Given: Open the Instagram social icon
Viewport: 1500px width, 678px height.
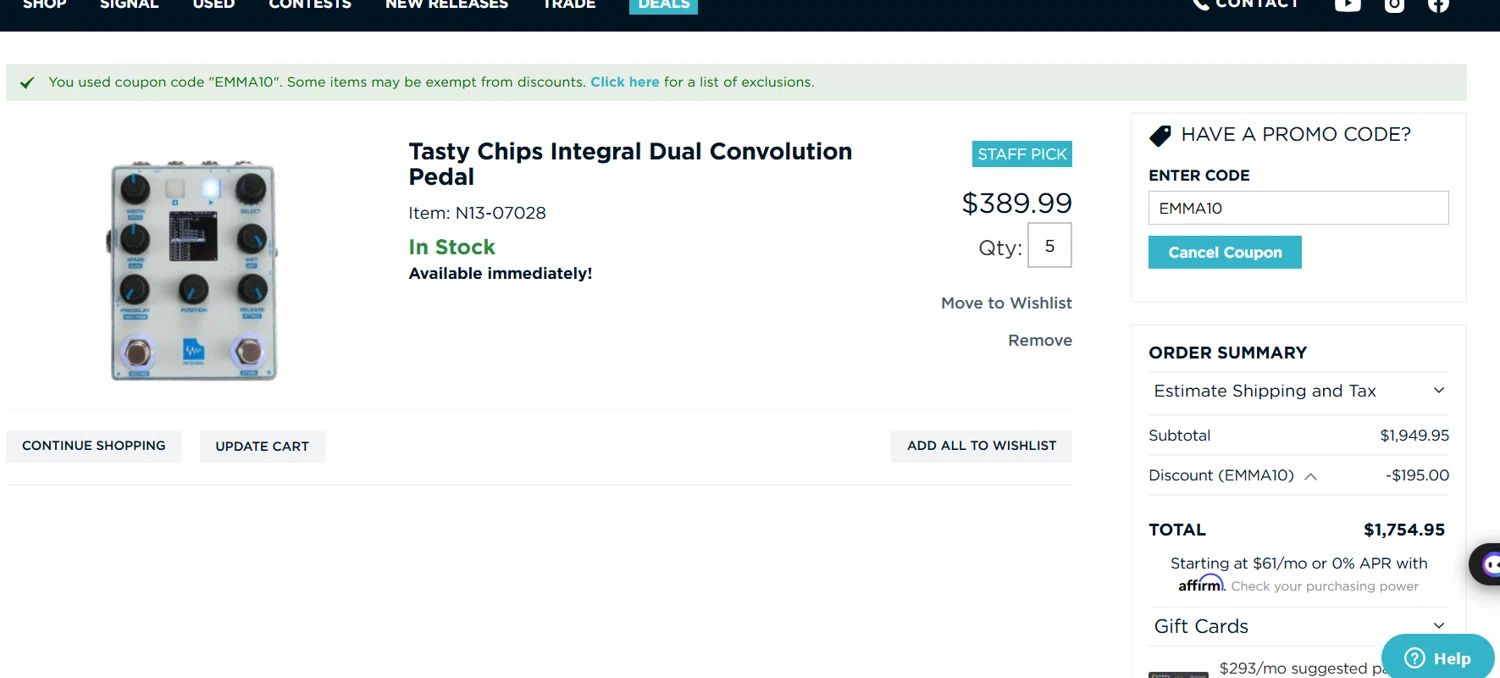Looking at the screenshot, I should 1394,5.
